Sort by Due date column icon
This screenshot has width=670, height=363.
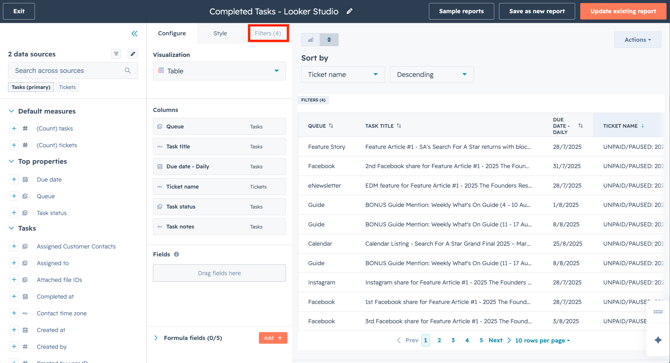580,126
